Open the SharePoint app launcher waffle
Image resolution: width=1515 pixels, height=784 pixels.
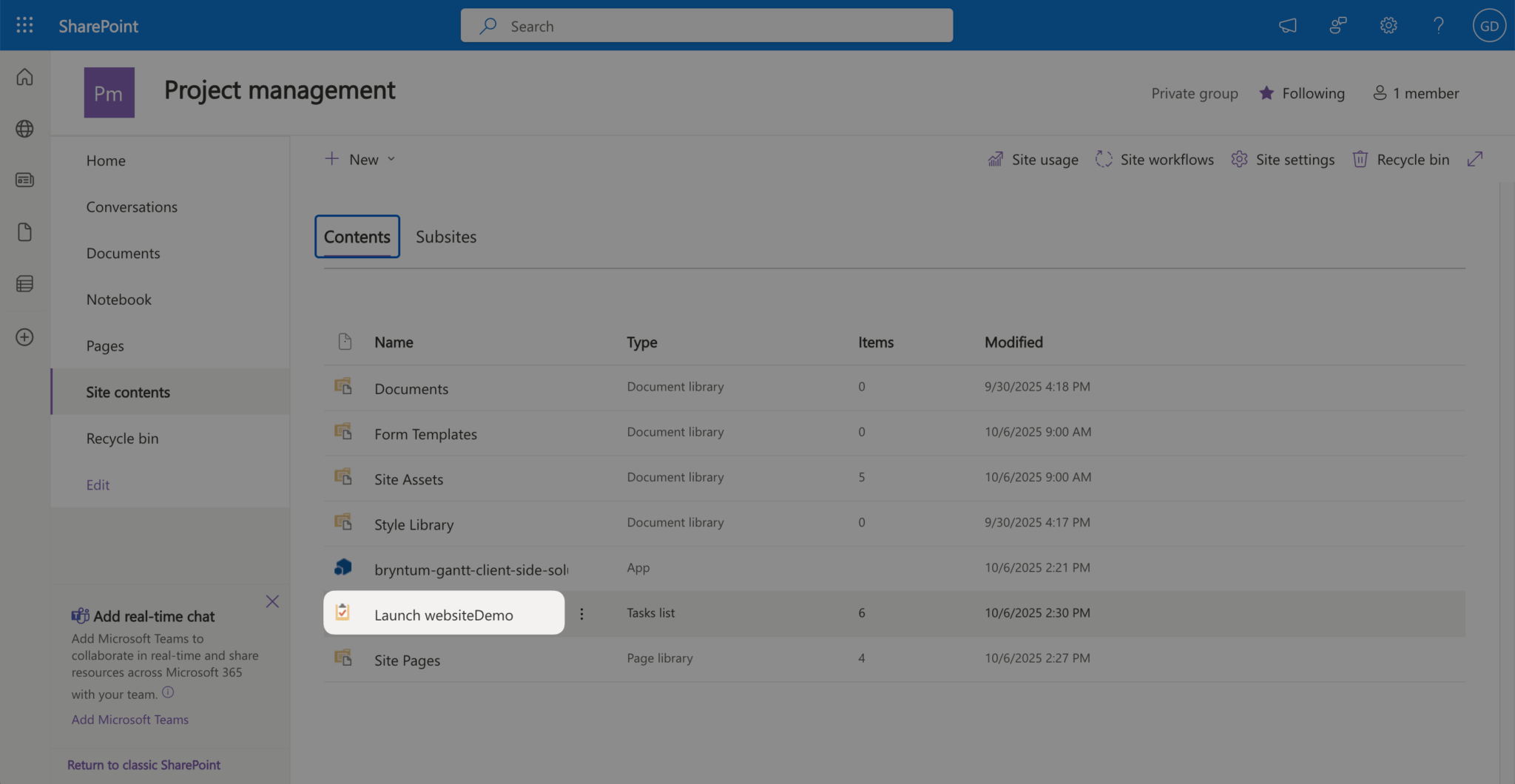(24, 26)
